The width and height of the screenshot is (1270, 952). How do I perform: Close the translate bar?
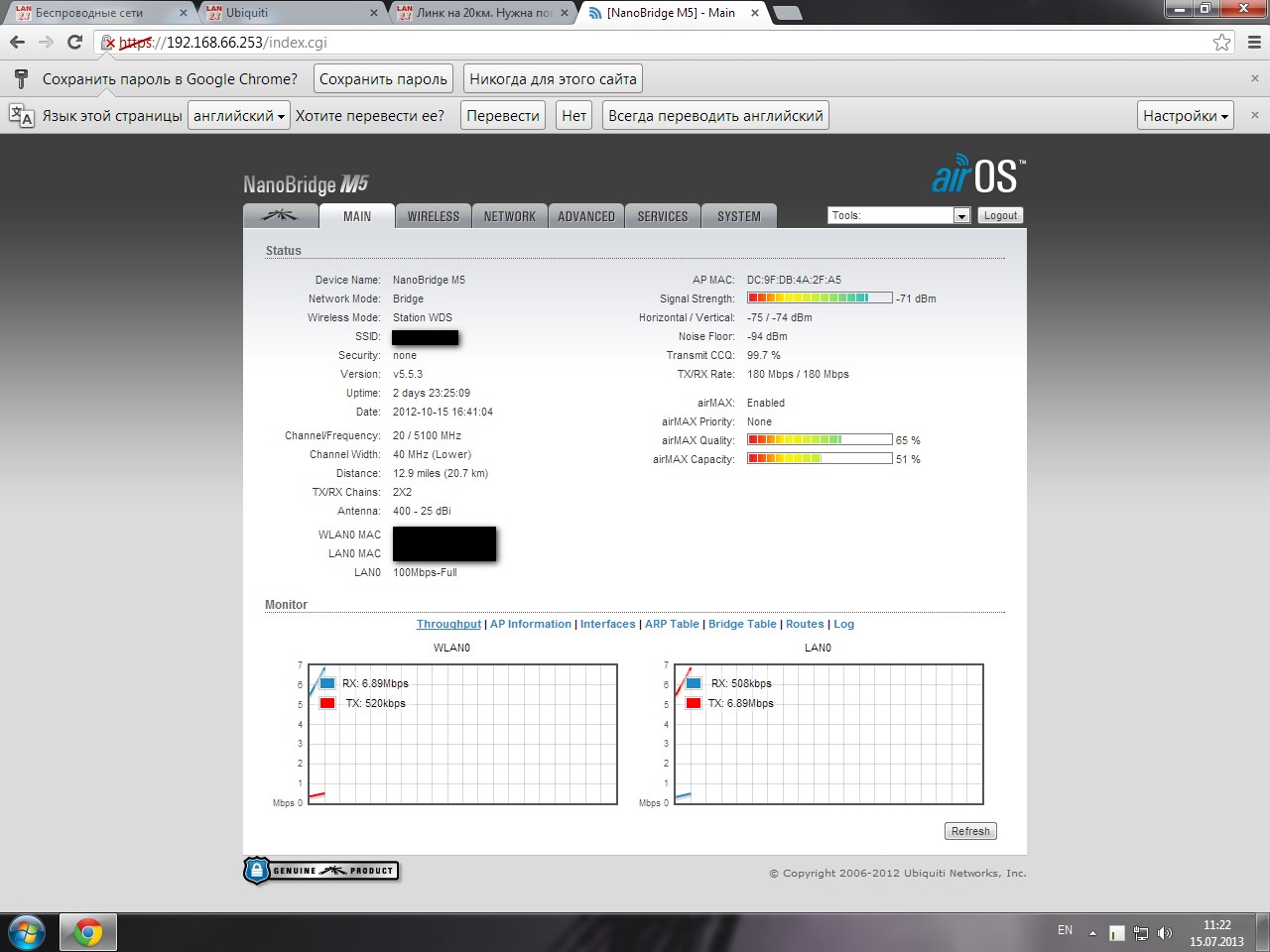(1254, 115)
